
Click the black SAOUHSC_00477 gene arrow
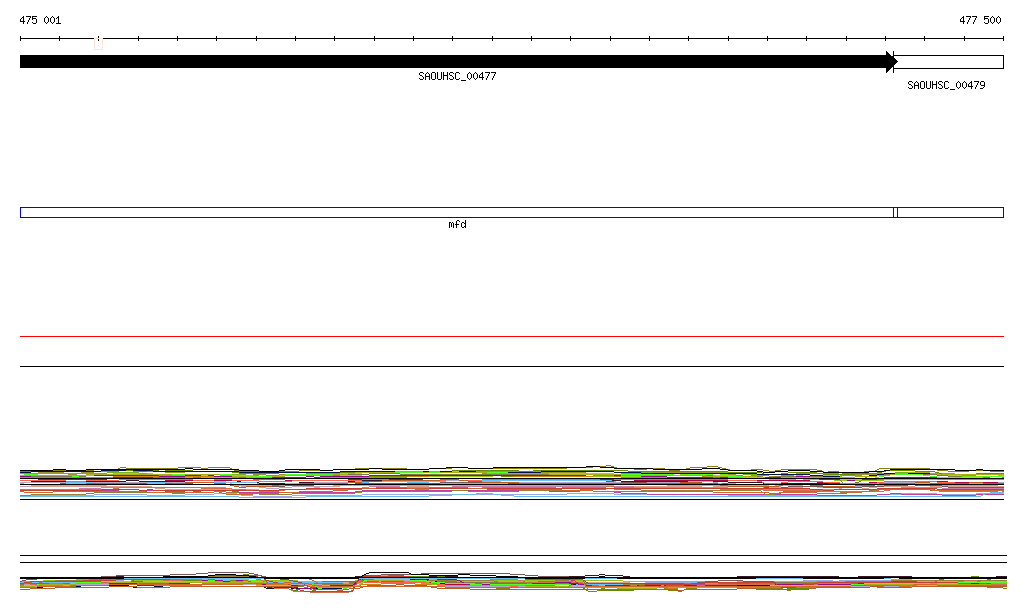pyautogui.click(x=450, y=62)
